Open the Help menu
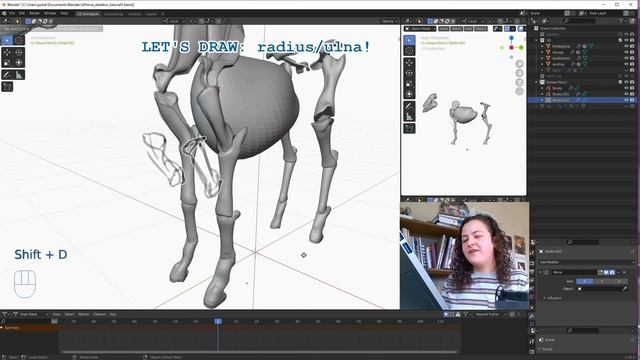 [64, 13]
